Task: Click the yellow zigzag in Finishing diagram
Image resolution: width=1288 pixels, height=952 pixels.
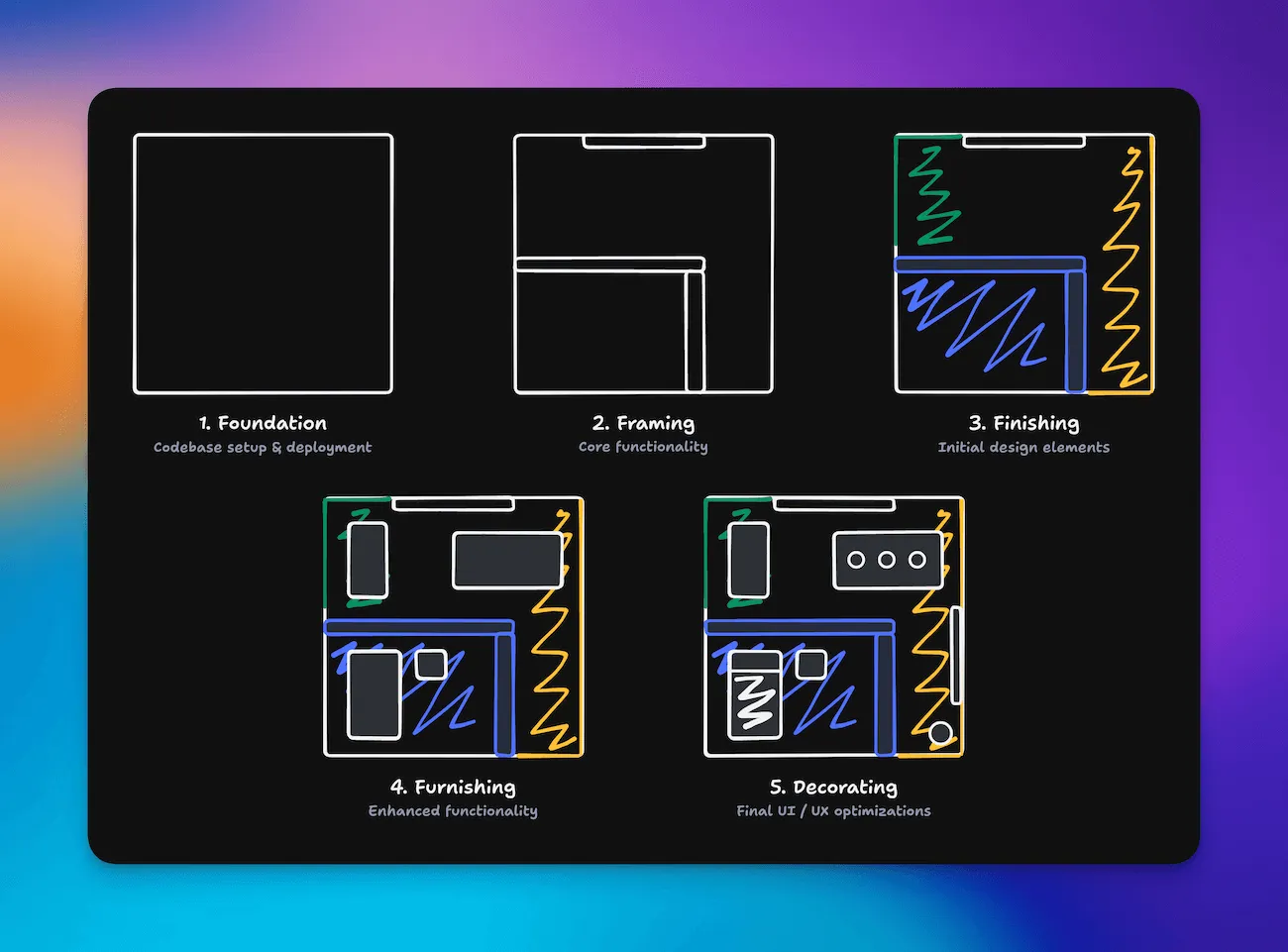Action: point(1127,267)
